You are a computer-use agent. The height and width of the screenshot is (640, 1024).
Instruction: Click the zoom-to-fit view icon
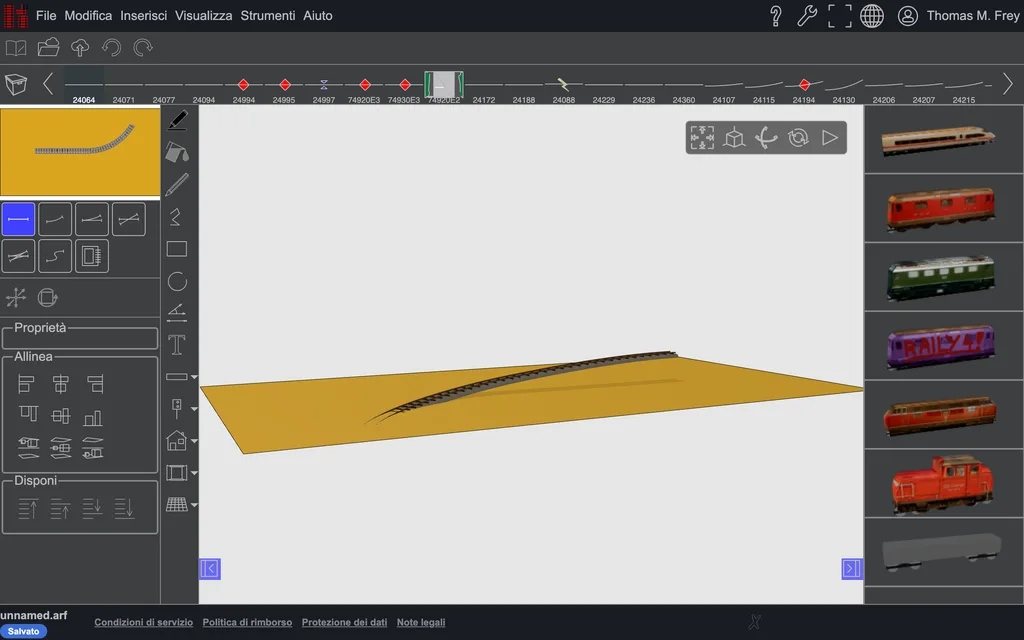(702, 138)
